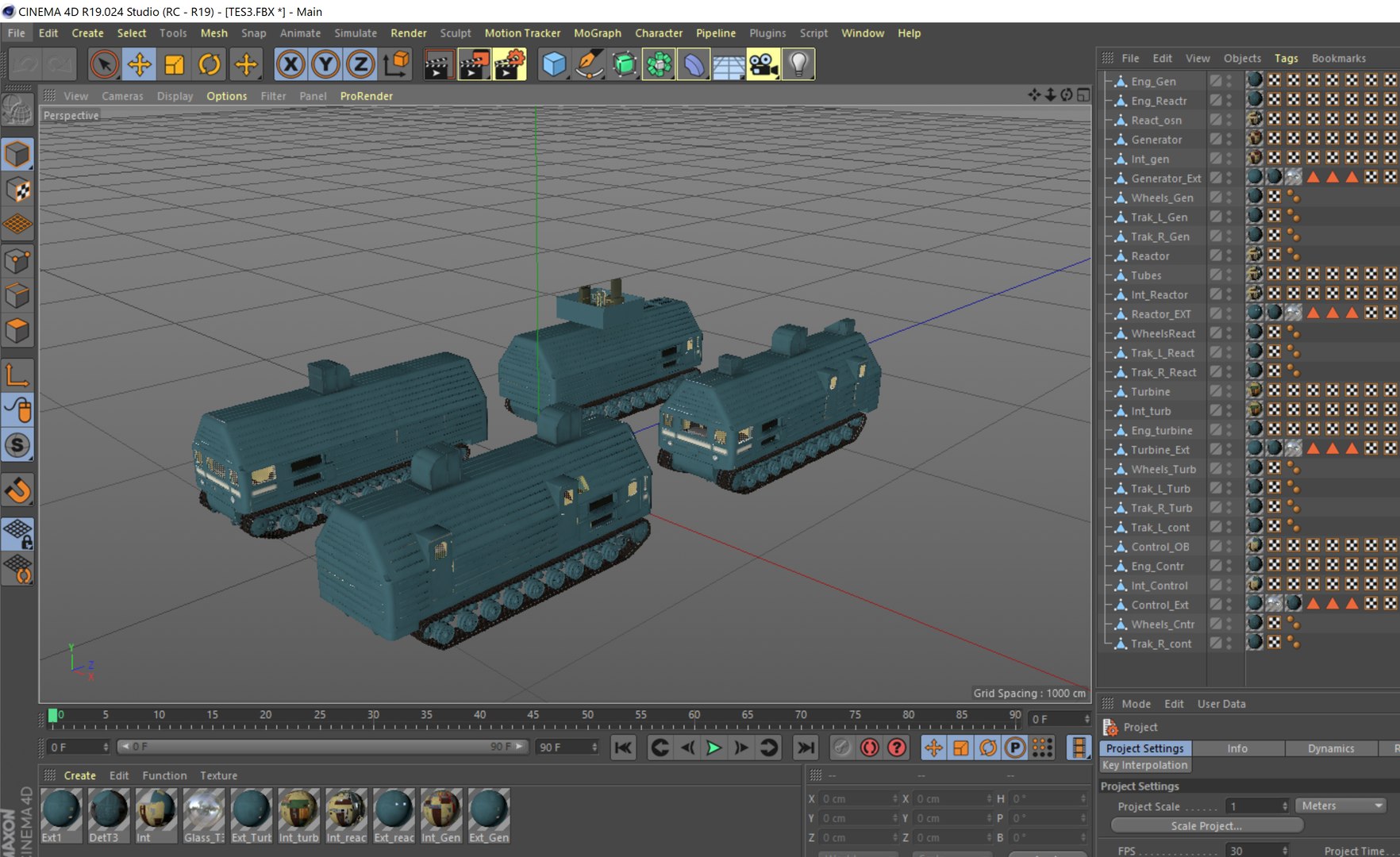
Task: Open the viewport ProRender menu
Action: point(367,96)
